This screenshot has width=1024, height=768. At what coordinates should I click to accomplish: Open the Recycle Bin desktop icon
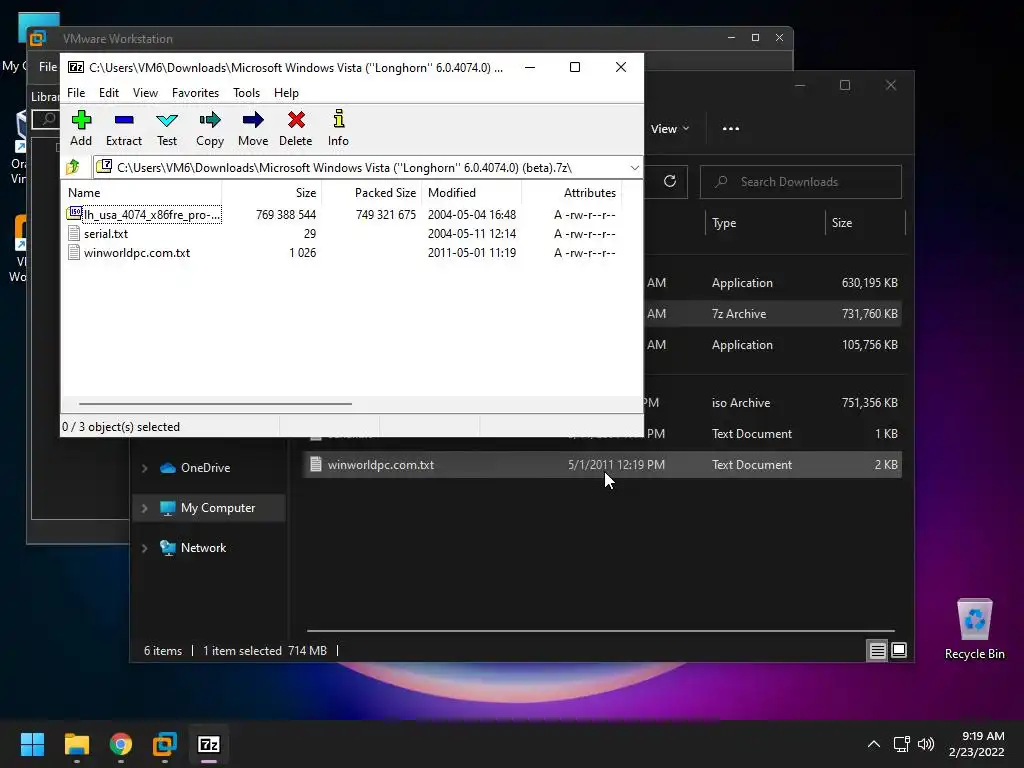[x=974, y=630]
